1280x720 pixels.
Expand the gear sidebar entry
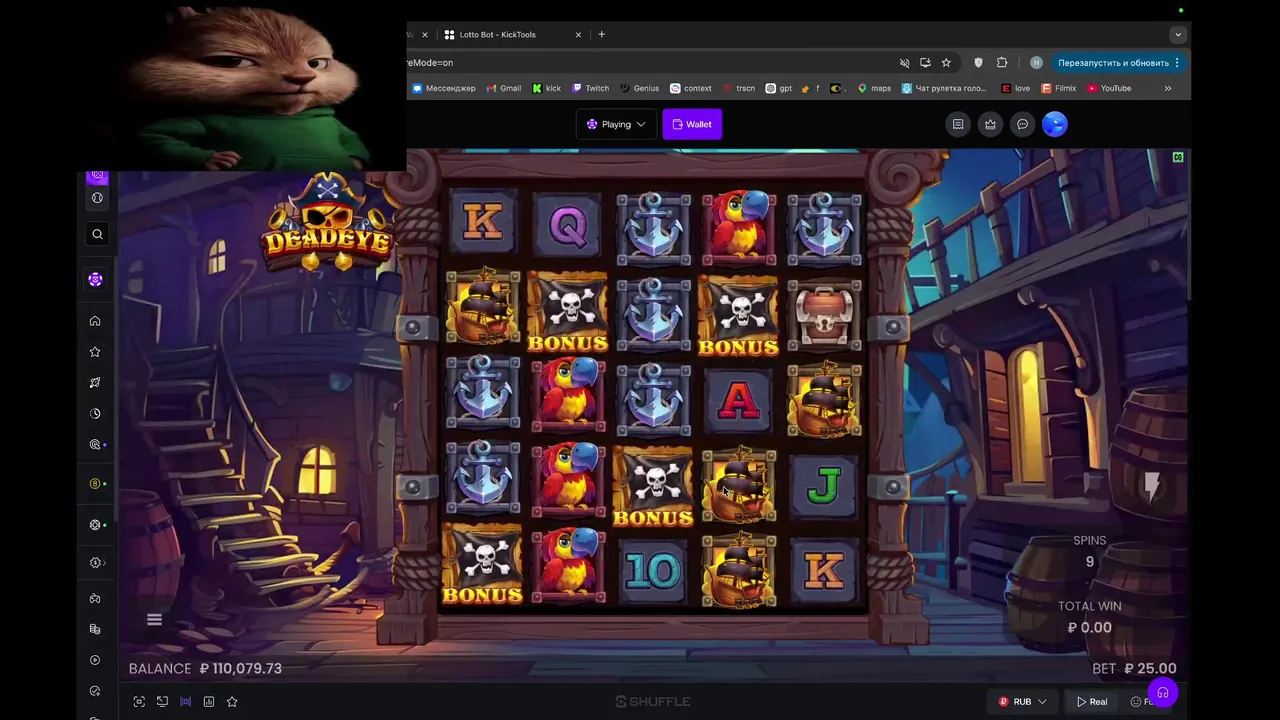[96, 562]
